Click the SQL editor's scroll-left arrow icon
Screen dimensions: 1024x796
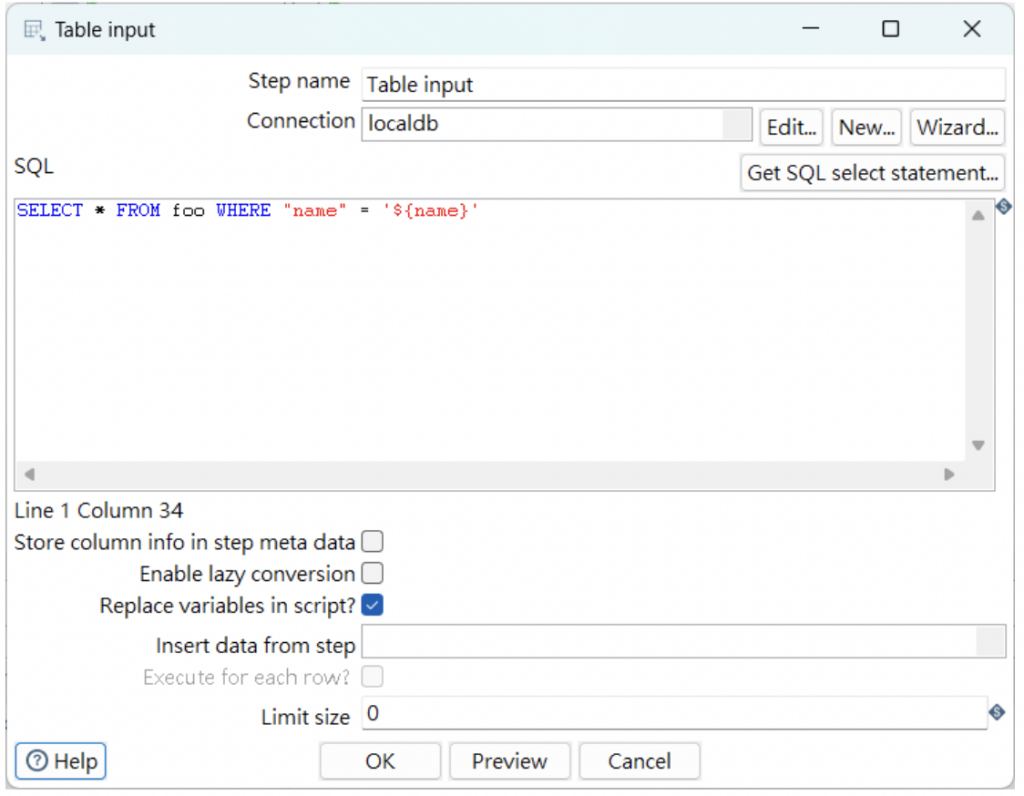[29, 475]
